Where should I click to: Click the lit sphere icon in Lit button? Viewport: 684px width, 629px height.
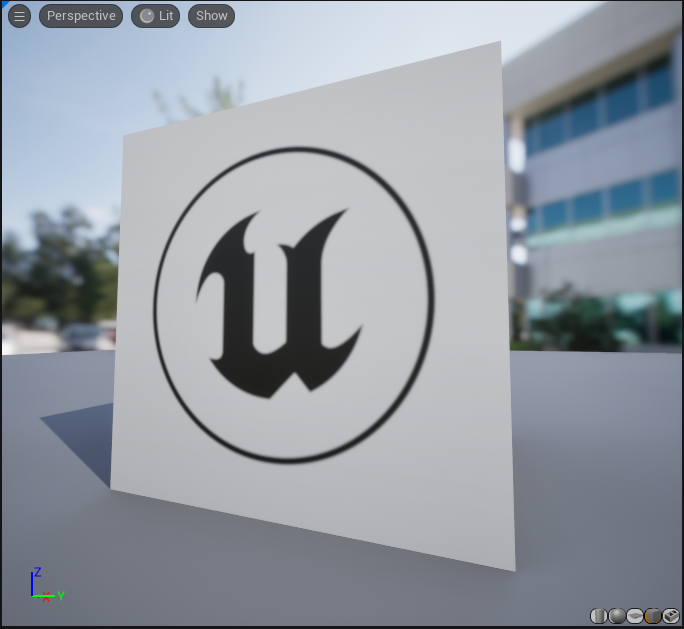147,16
